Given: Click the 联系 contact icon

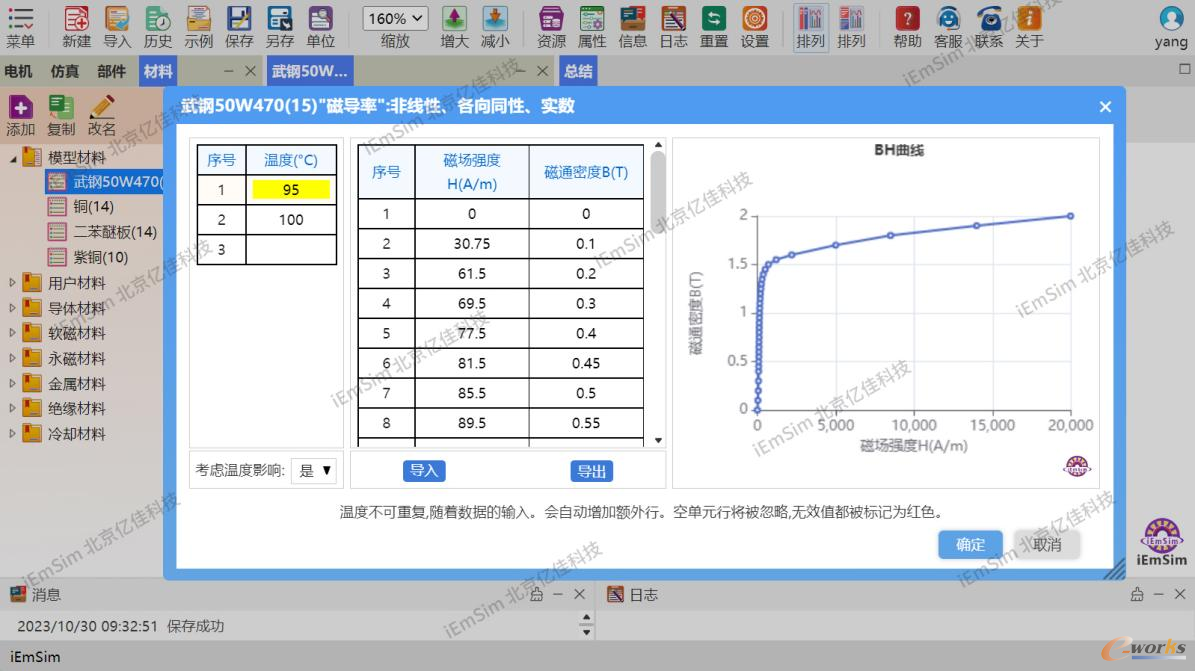Looking at the screenshot, I should 989,27.
